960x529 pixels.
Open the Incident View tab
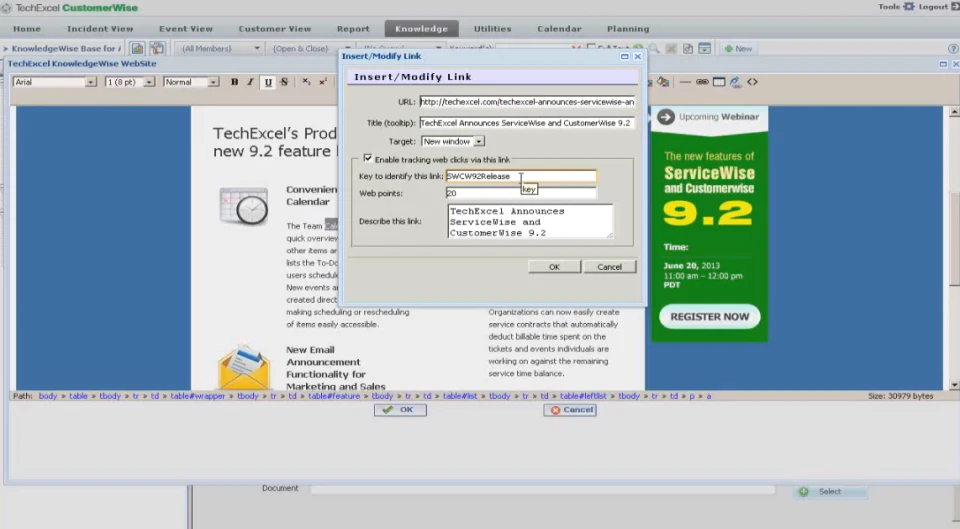point(100,29)
